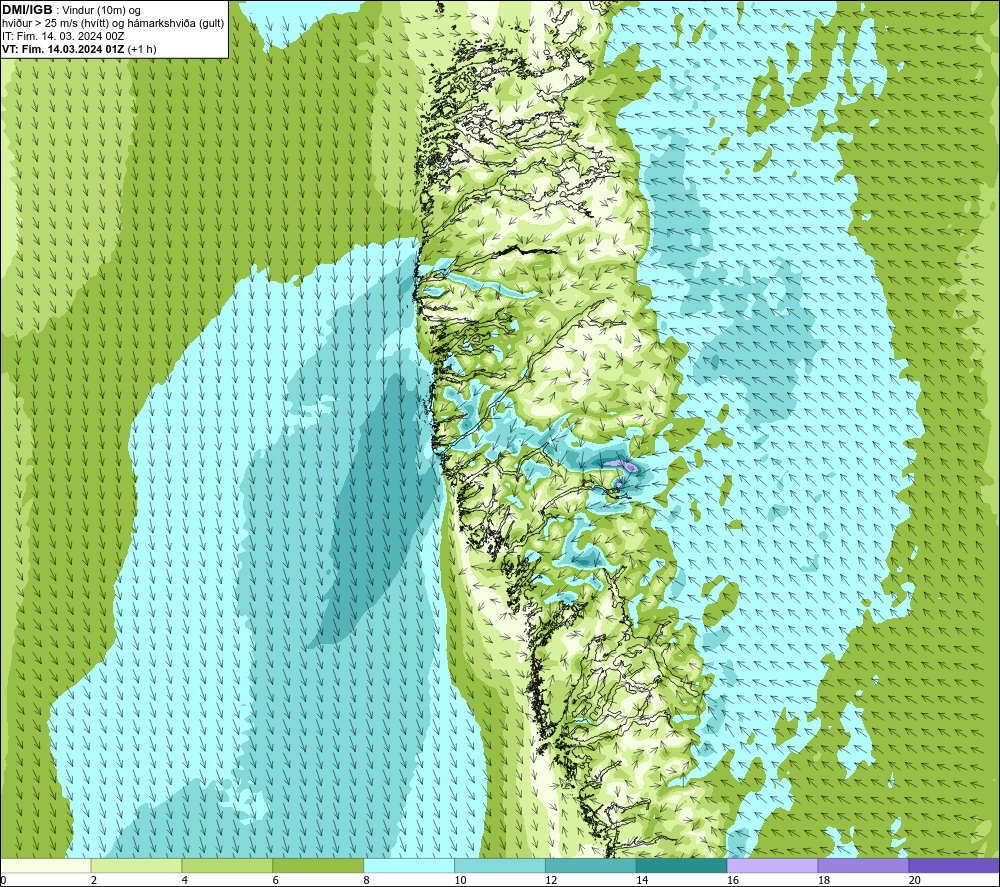Click the turquoise 10–12 m/s legend swatch
The height and width of the screenshot is (887, 1000).
[x=499, y=866]
